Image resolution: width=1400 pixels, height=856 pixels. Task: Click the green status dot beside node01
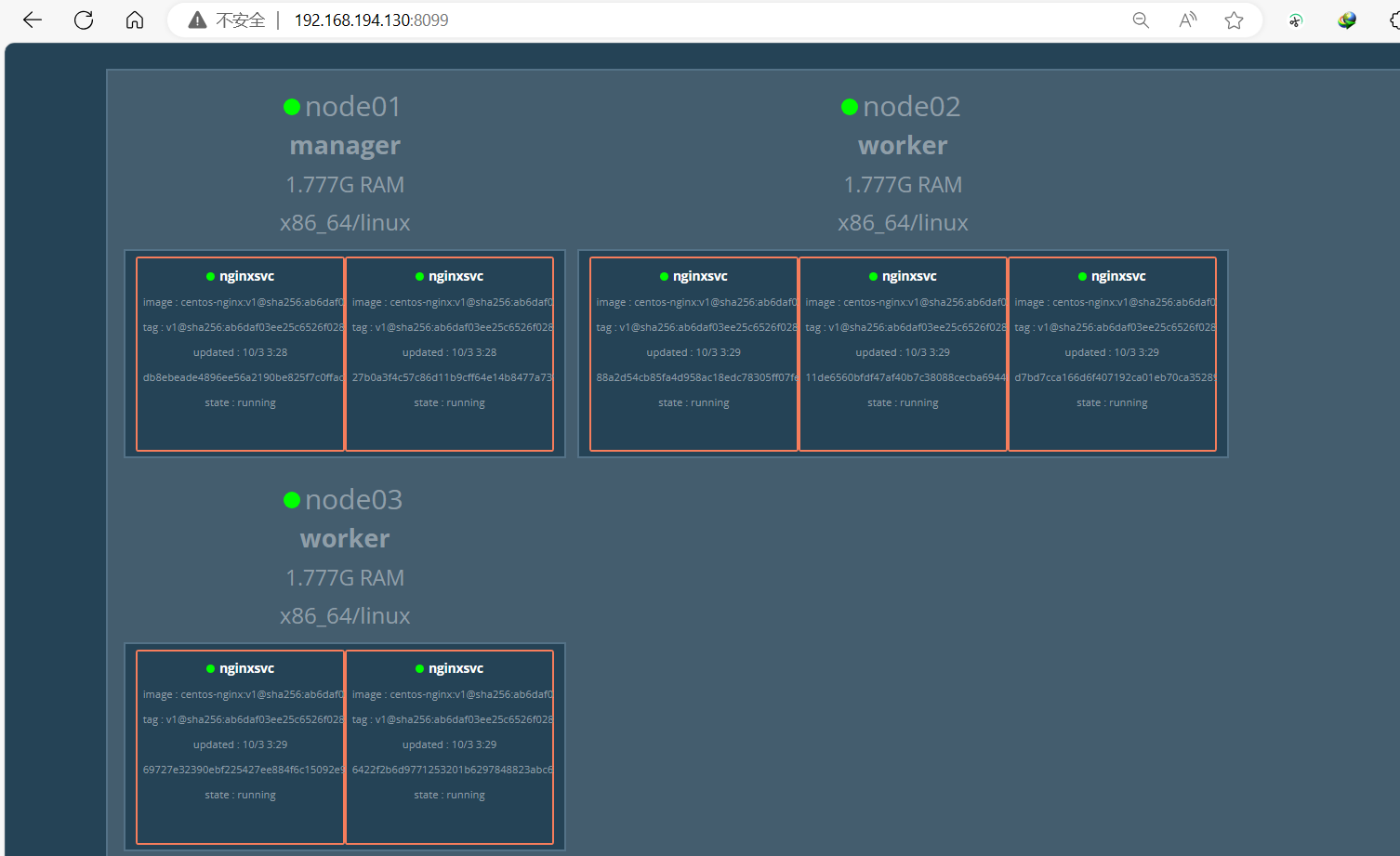292,107
